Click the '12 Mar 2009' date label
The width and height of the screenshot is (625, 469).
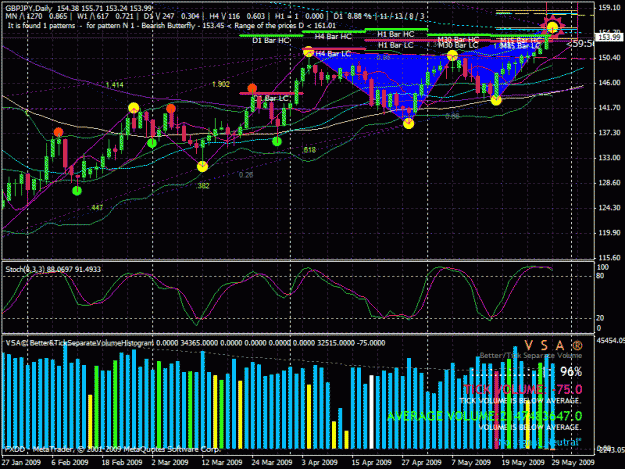click(x=222, y=463)
